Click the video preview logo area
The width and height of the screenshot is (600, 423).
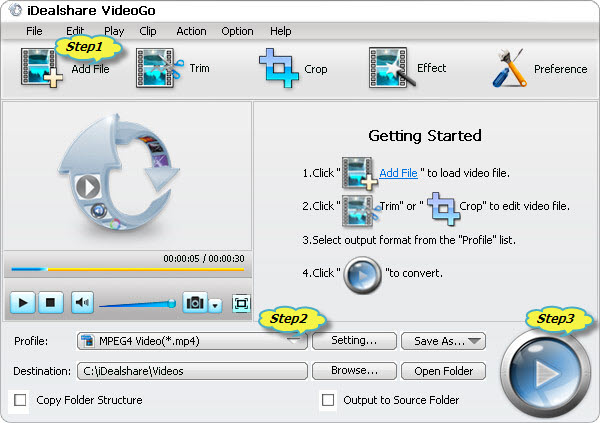coord(119,173)
